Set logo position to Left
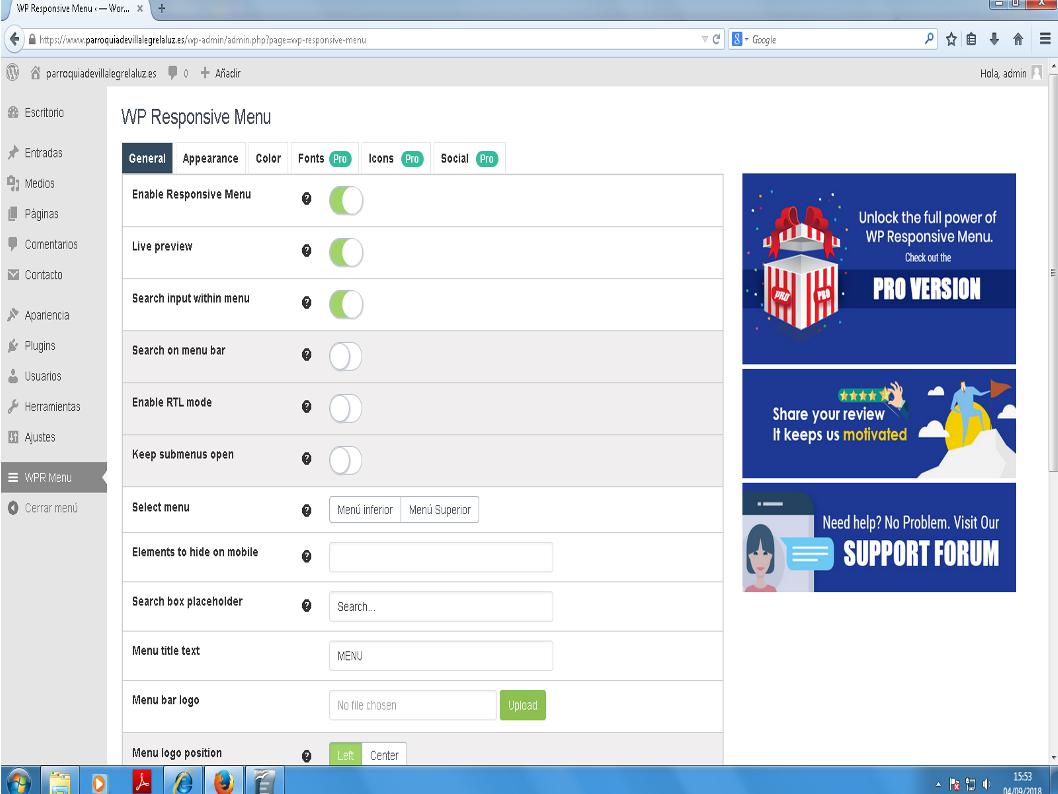1058x794 pixels. tap(345, 755)
